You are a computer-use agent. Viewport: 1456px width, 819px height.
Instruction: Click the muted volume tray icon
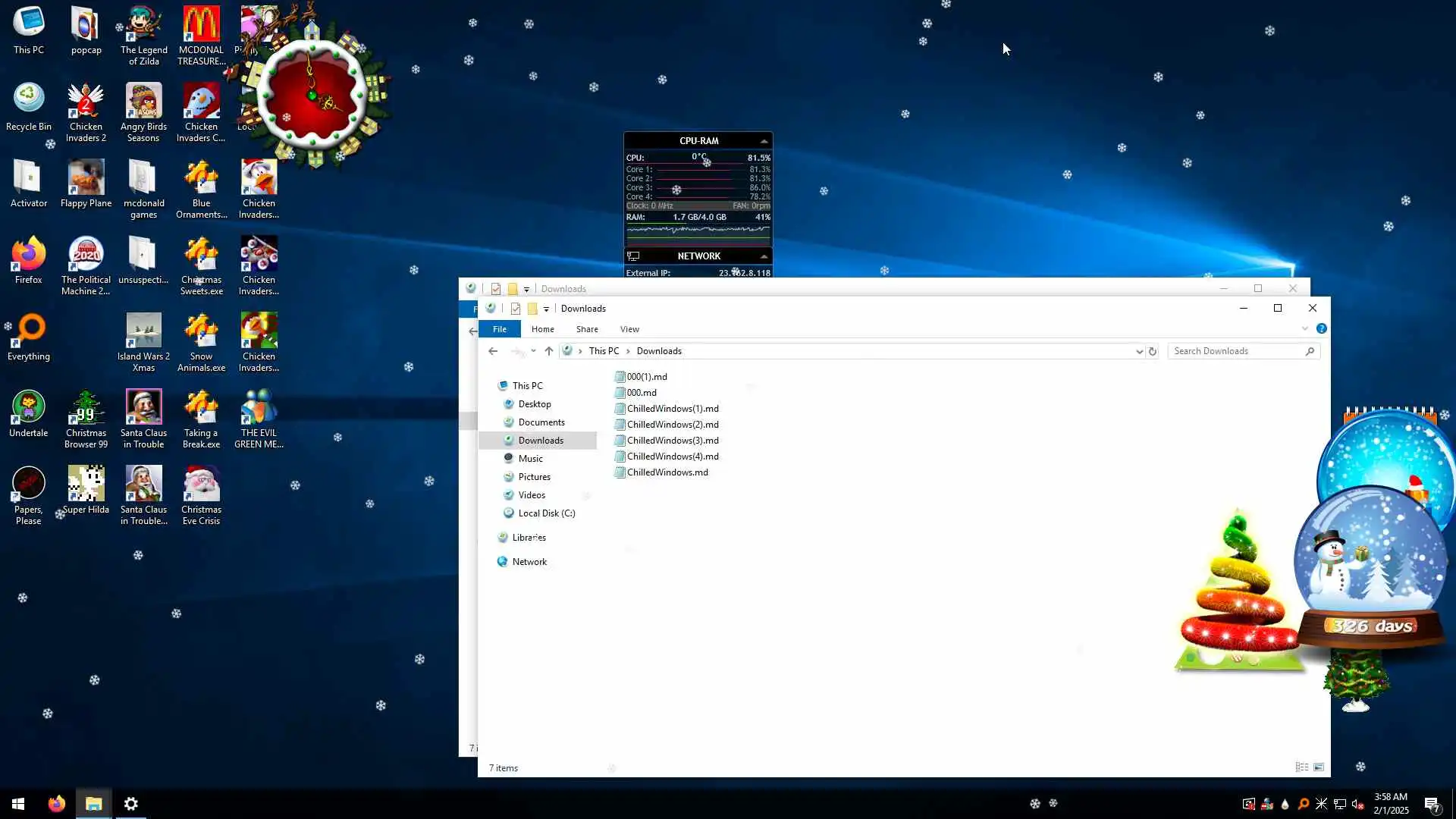tap(1358, 804)
